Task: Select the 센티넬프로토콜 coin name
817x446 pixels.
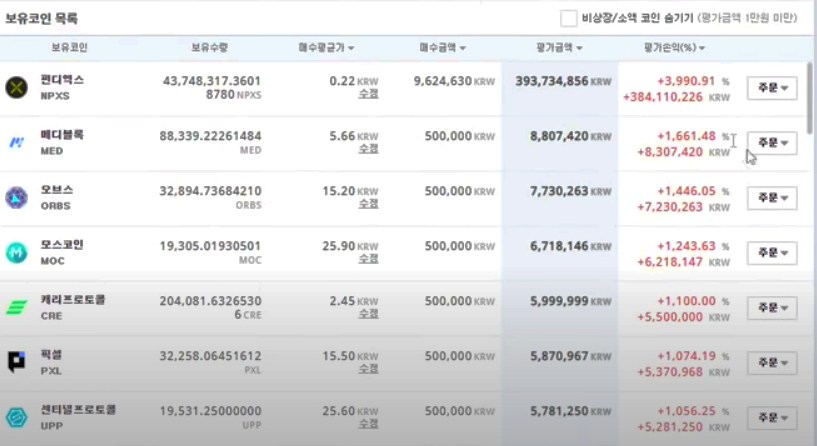Action: coord(78,410)
